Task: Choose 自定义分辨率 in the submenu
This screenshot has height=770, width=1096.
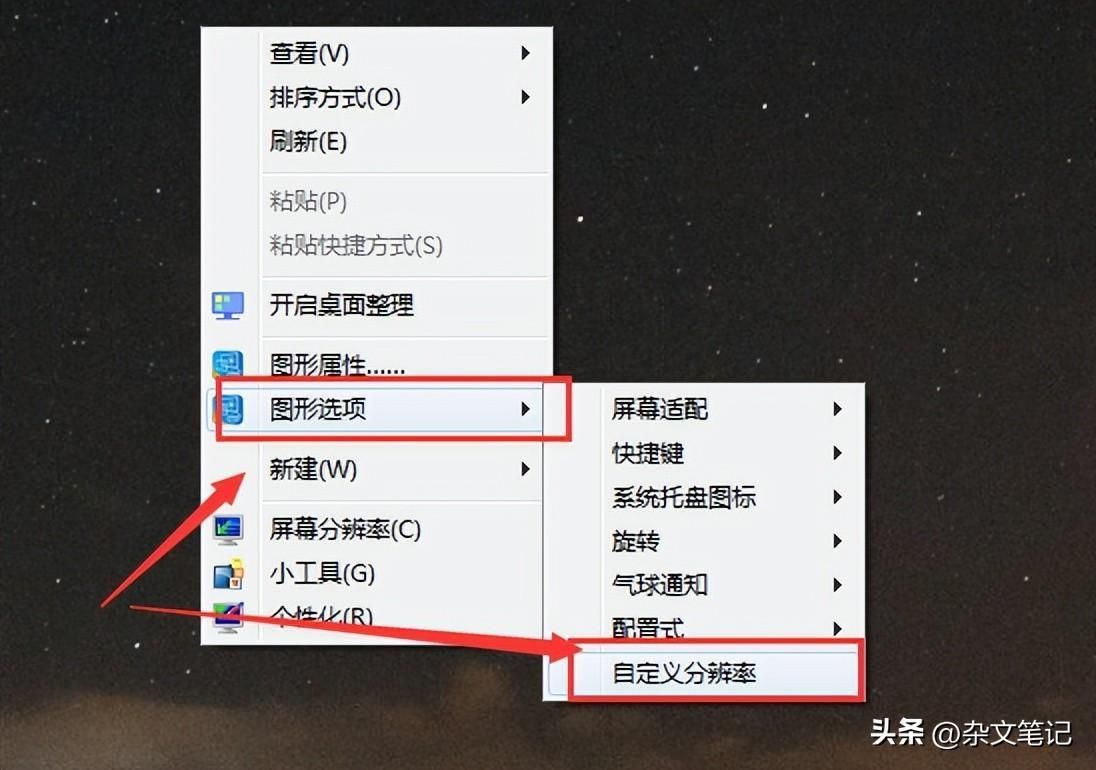Action: point(716,673)
